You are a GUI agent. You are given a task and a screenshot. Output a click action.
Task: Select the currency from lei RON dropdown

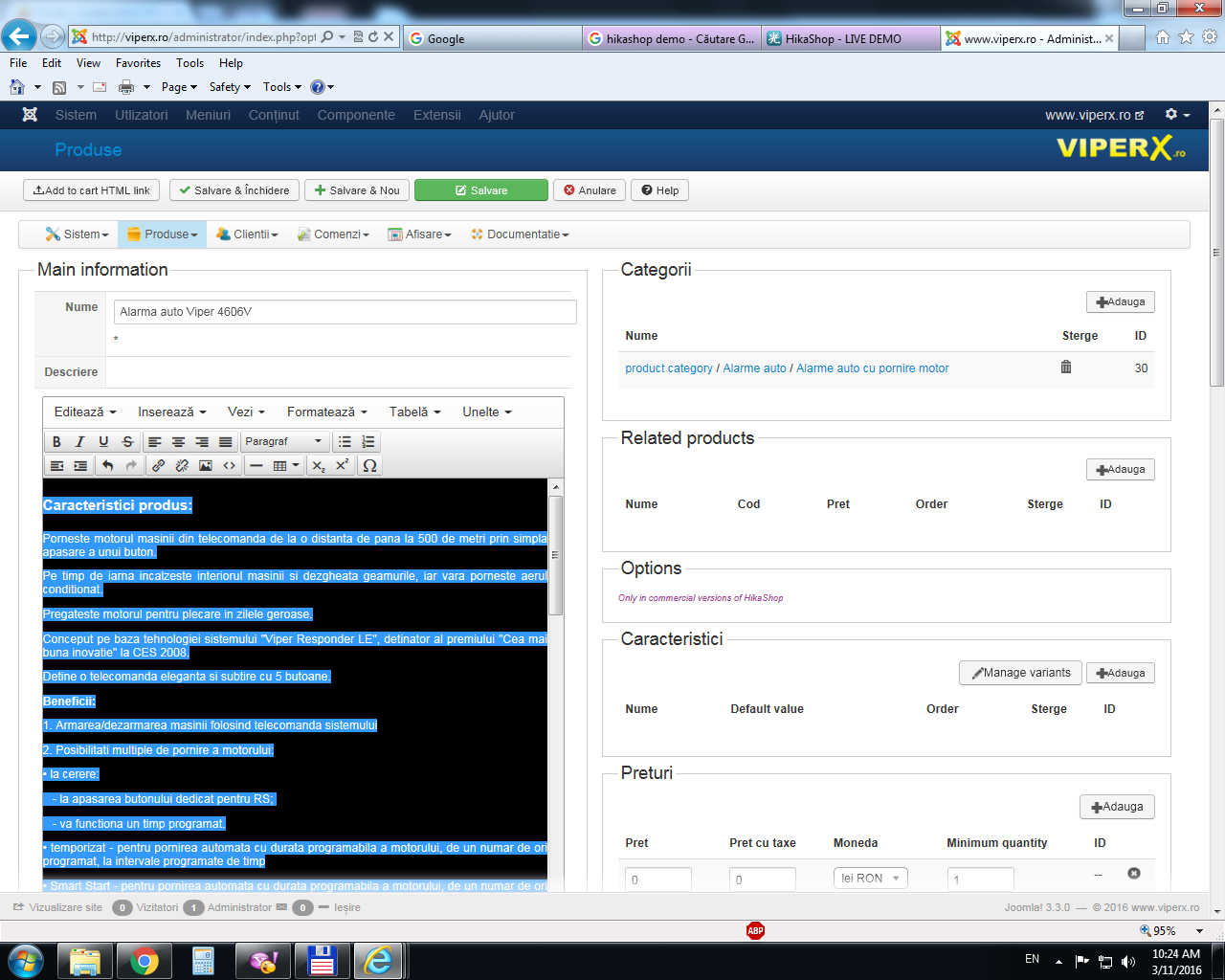[871, 878]
